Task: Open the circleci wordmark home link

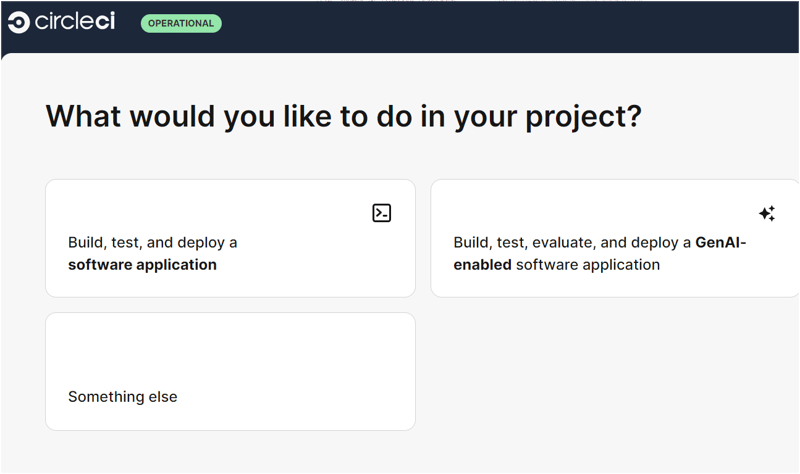Action: tap(74, 22)
